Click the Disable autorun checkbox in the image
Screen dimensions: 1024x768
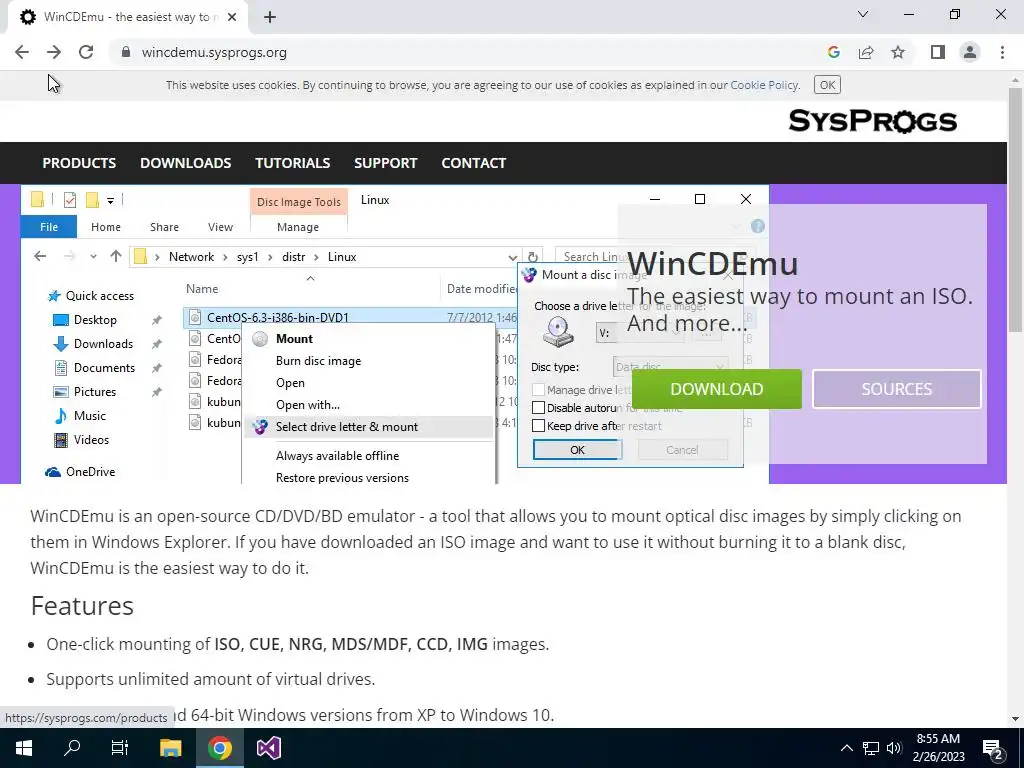pyautogui.click(x=538, y=408)
